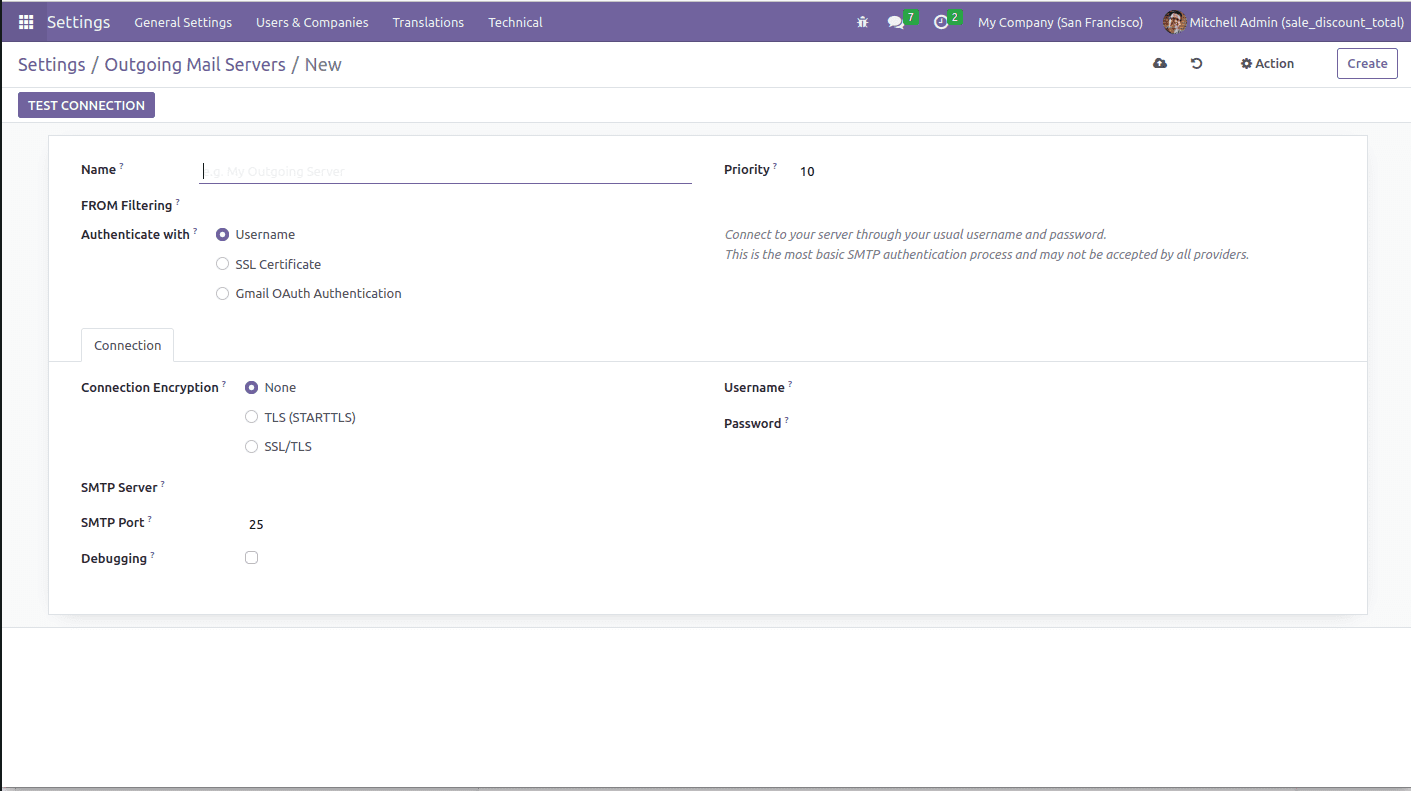1411x791 pixels.
Task: Click the FROM Filtering help question mark
Action: [x=178, y=202]
